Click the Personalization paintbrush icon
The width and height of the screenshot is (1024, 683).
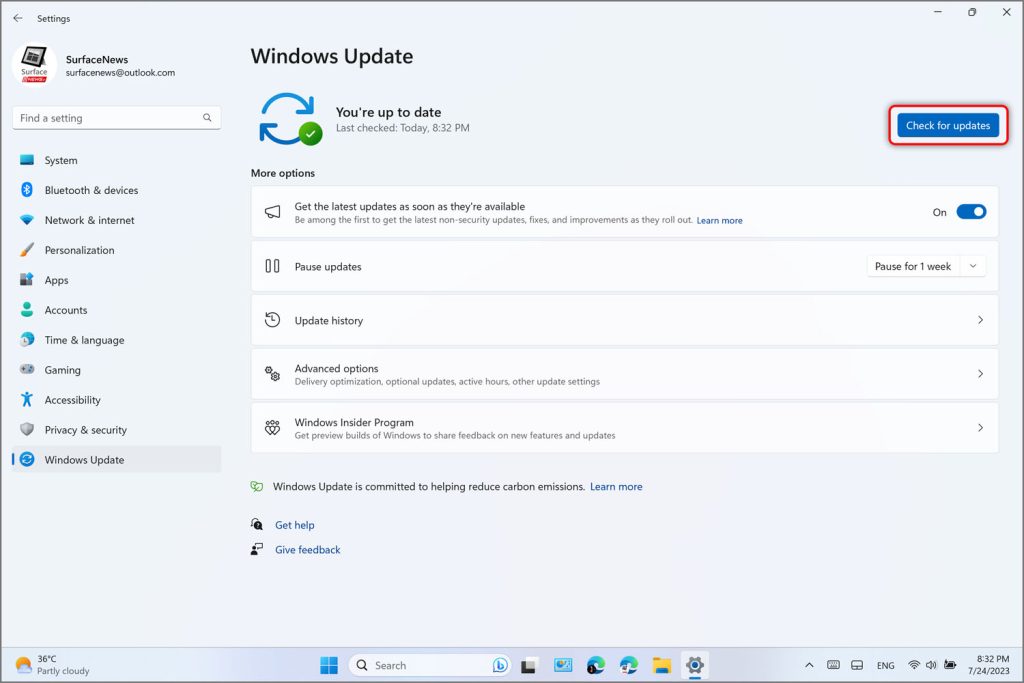pyautogui.click(x=27, y=251)
